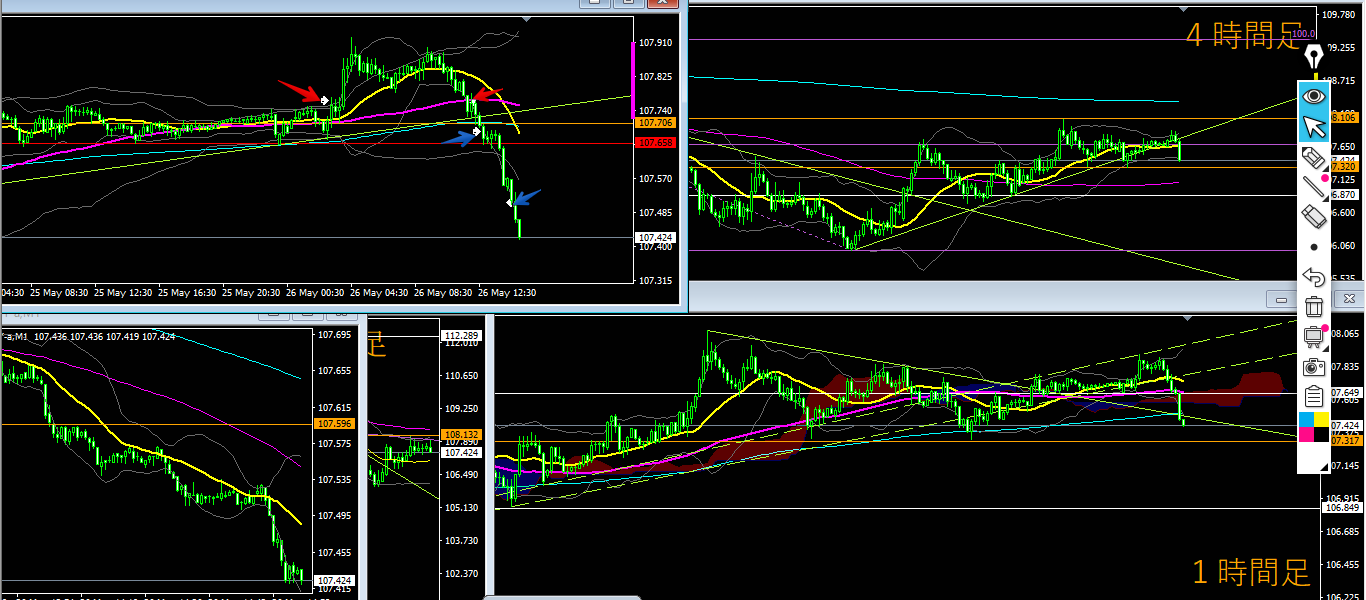
Task: Click the orange 107.596 price label in M1 chart
Action: pyautogui.click(x=335, y=424)
